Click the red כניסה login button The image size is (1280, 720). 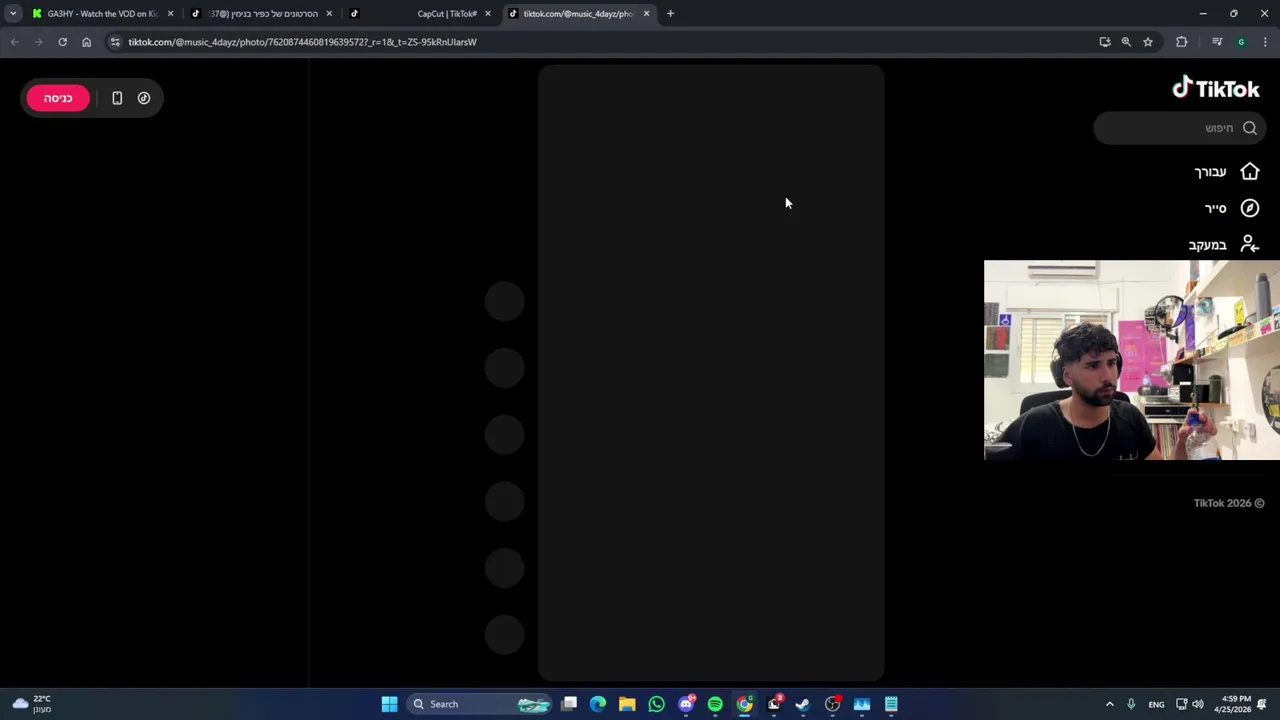point(58,98)
